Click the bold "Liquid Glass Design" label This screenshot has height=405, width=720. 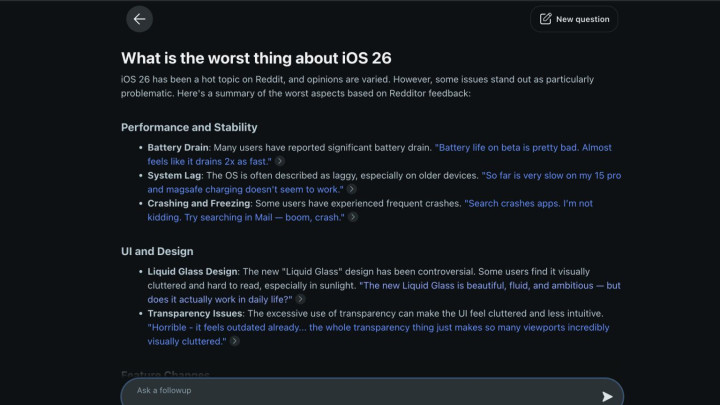(x=192, y=272)
